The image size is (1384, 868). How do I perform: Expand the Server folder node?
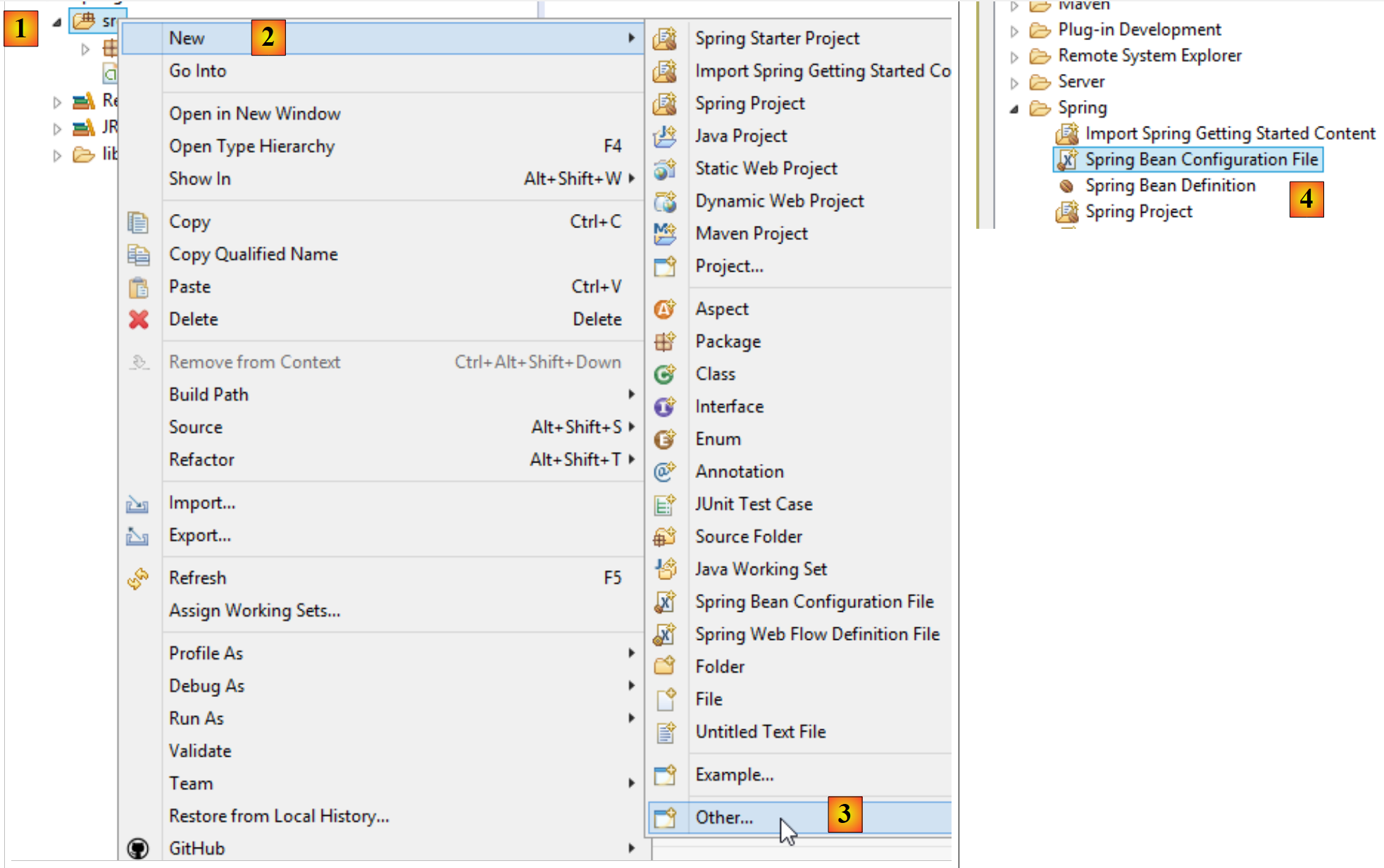point(1014,82)
